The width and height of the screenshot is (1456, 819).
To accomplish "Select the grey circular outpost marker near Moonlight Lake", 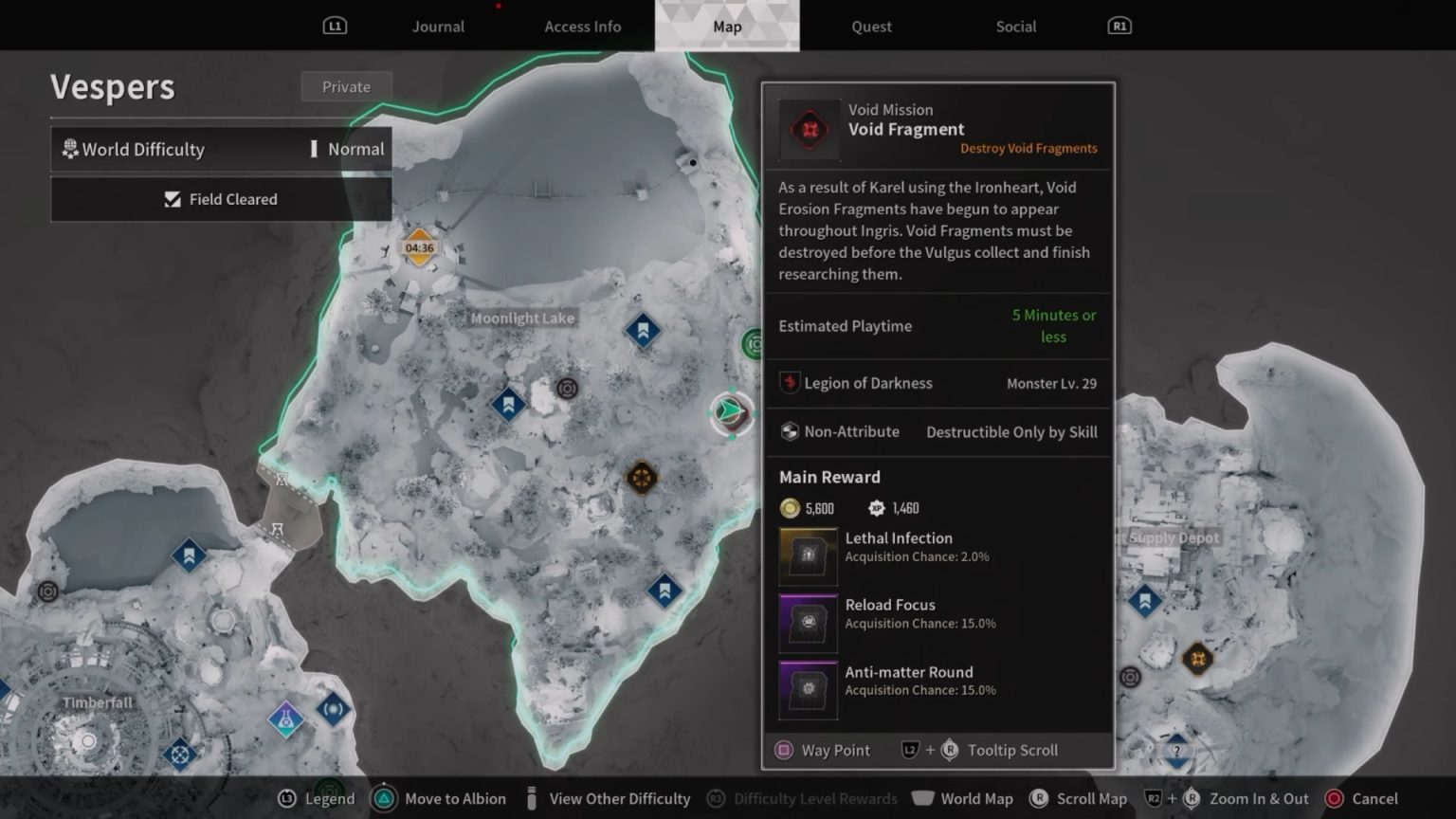I will point(567,388).
